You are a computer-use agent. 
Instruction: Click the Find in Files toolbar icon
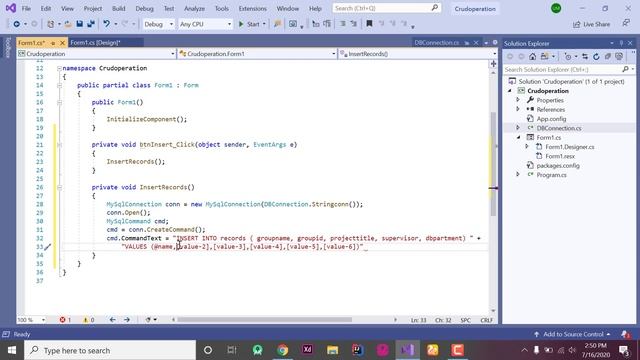[x=278, y=24]
